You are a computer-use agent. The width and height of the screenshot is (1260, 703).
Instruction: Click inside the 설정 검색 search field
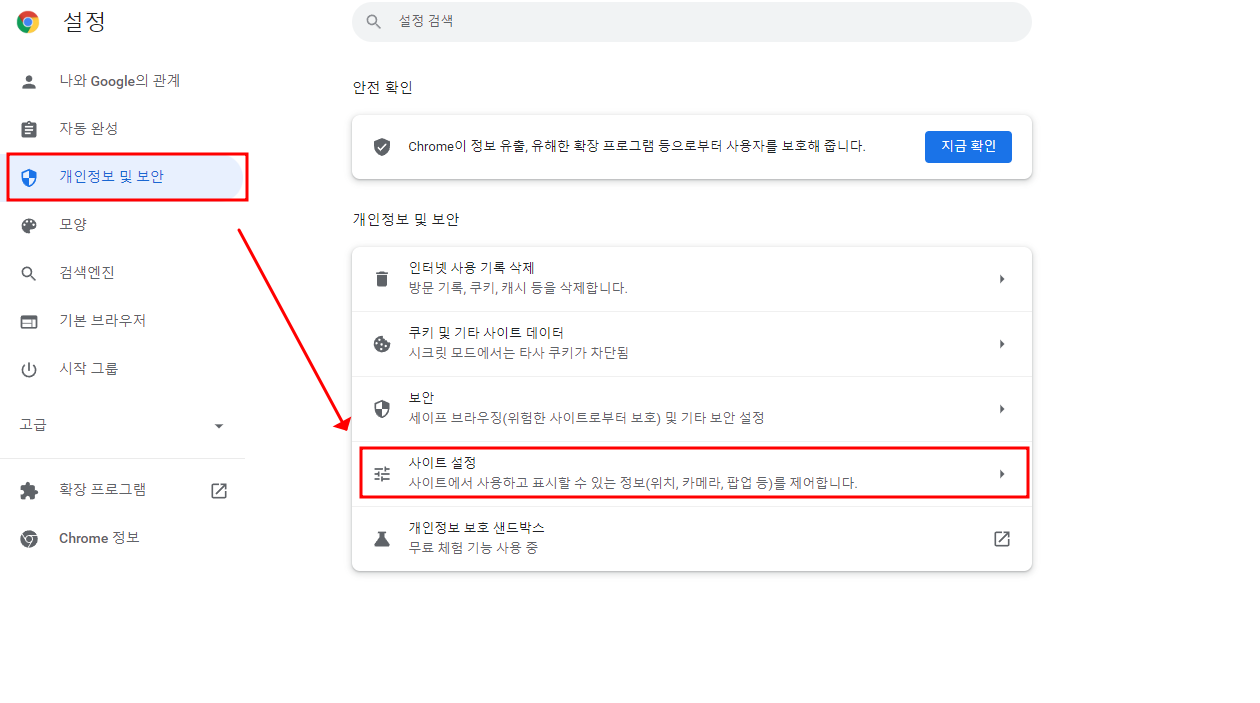(x=690, y=21)
